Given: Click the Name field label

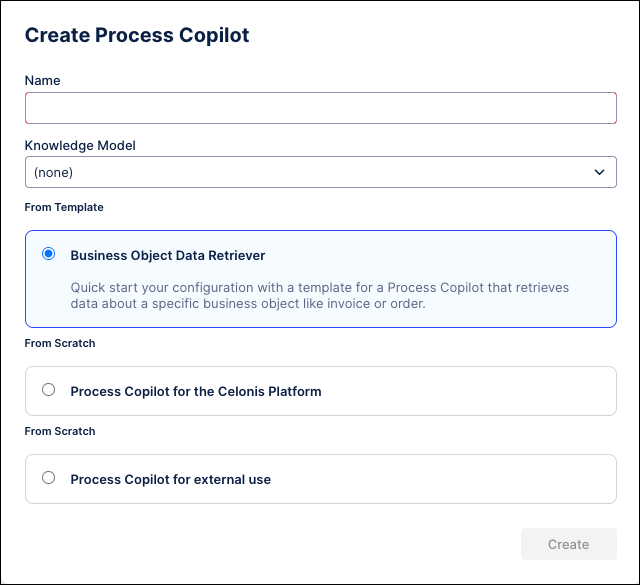Looking at the screenshot, I should pos(42,80).
